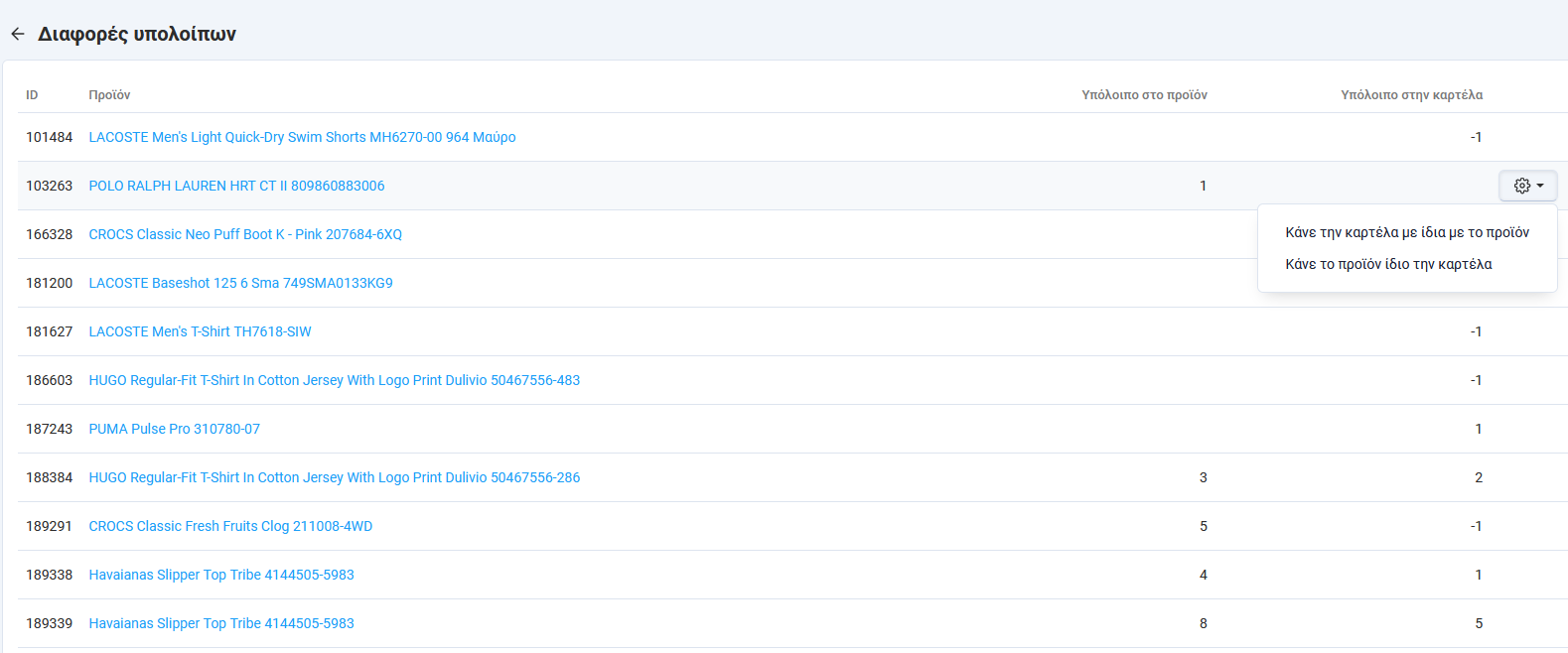Open gear dropdown for POLO RALPH LAUREN row

pos(1527,186)
